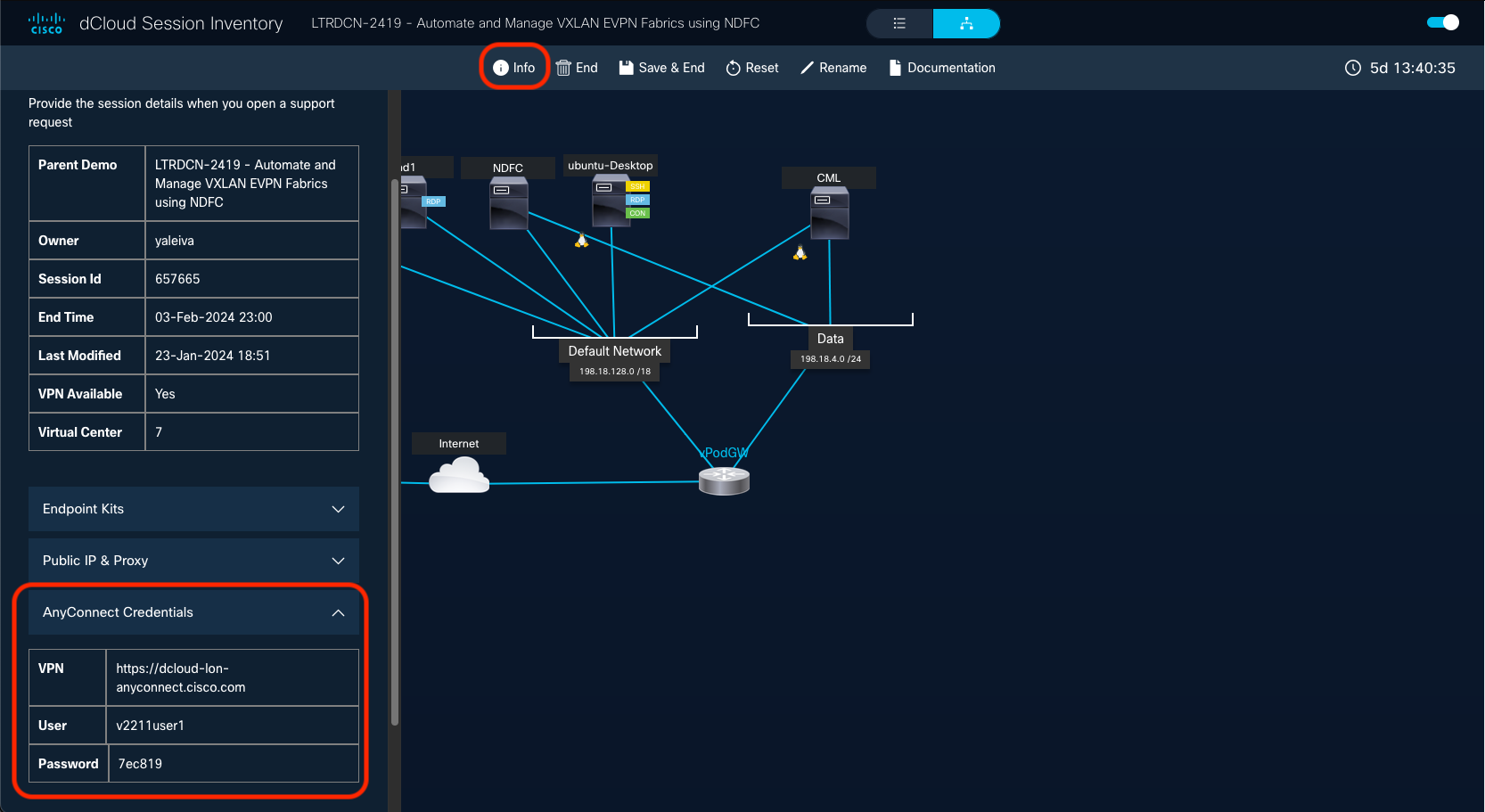
Task: Click the Data network label
Action: point(831,339)
